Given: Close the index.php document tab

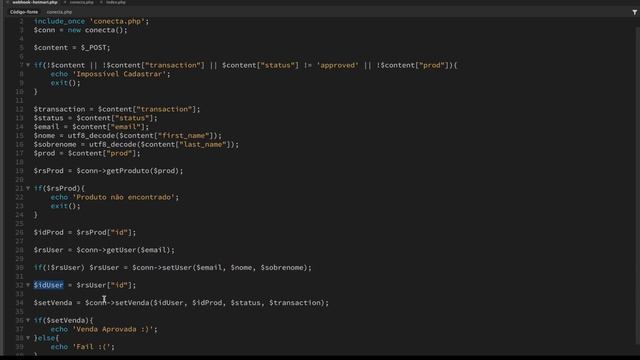Looking at the screenshot, I should point(101,2).
